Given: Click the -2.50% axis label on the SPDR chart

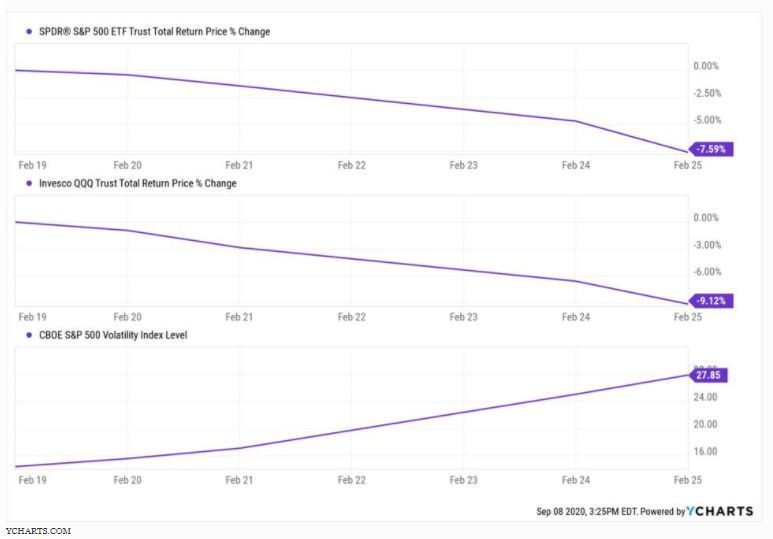Looking at the screenshot, I should (707, 93).
